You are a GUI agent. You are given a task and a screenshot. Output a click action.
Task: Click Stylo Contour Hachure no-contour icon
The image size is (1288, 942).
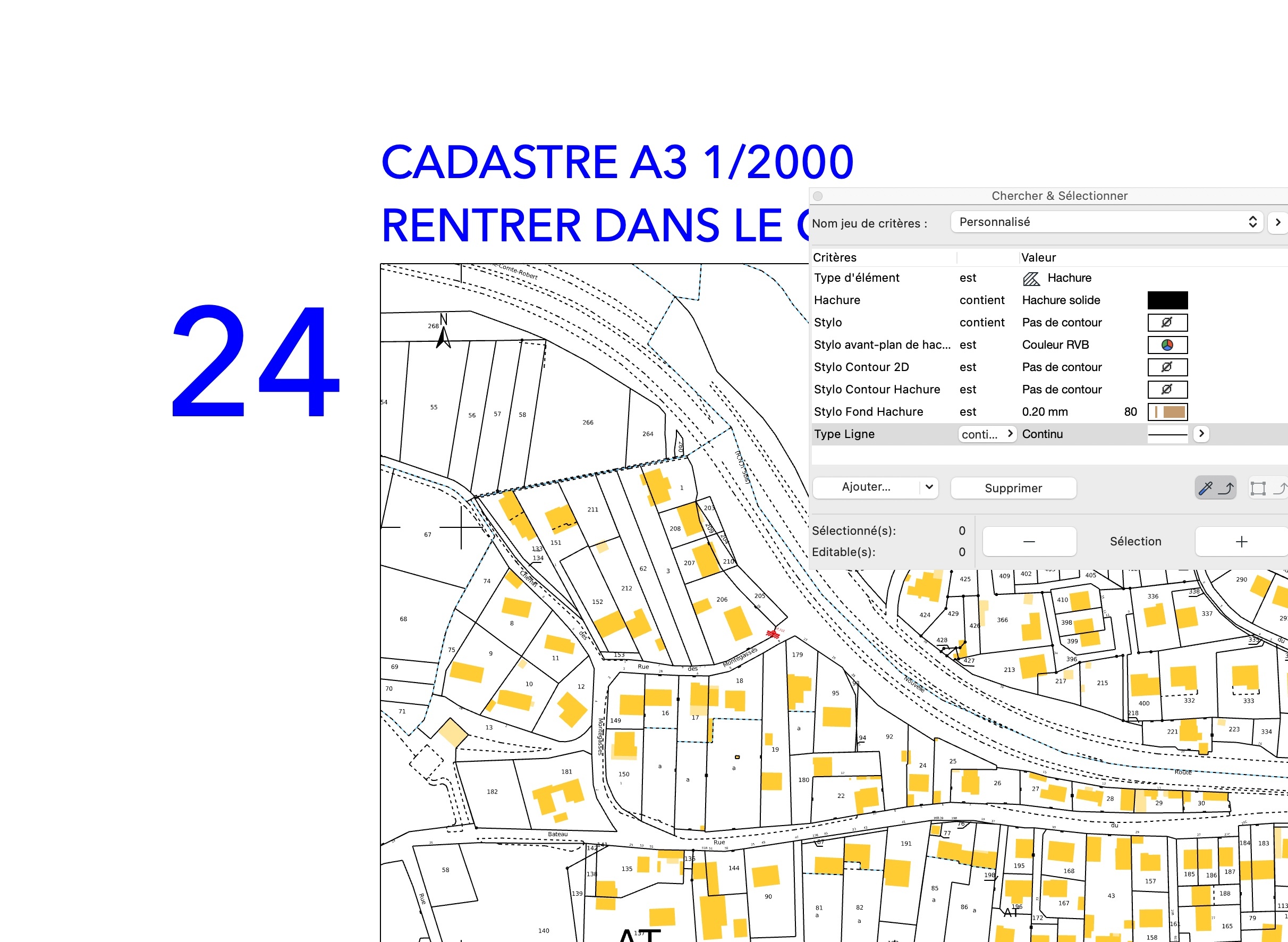click(x=1167, y=390)
